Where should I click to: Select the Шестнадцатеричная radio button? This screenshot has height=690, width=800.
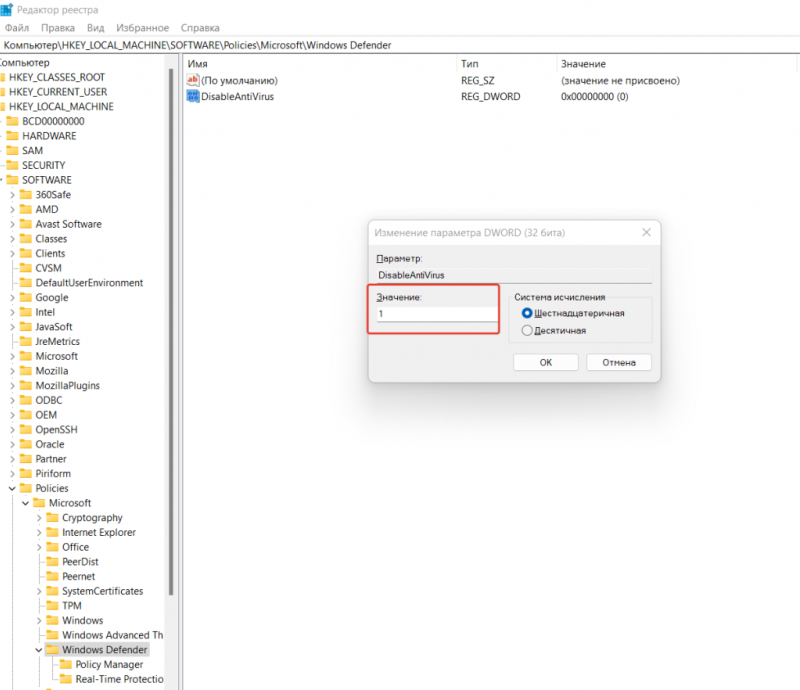pos(527,313)
